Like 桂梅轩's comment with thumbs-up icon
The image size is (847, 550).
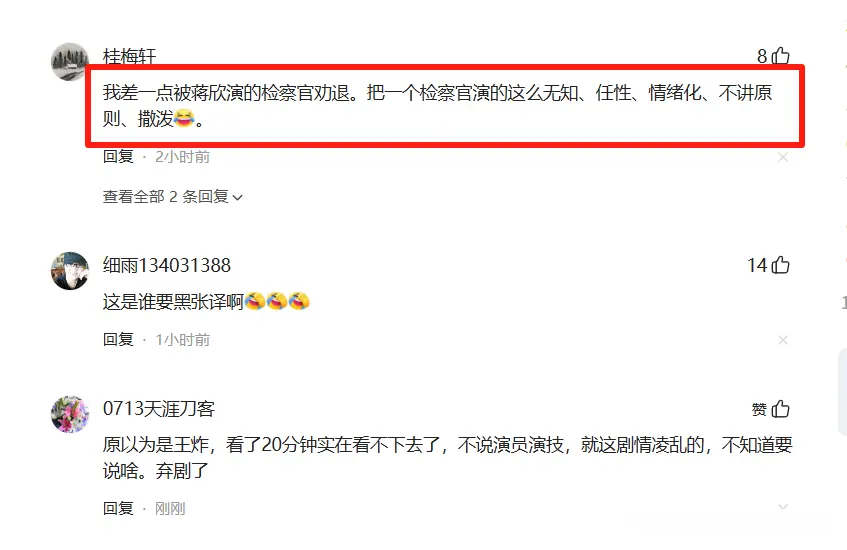pos(781,56)
